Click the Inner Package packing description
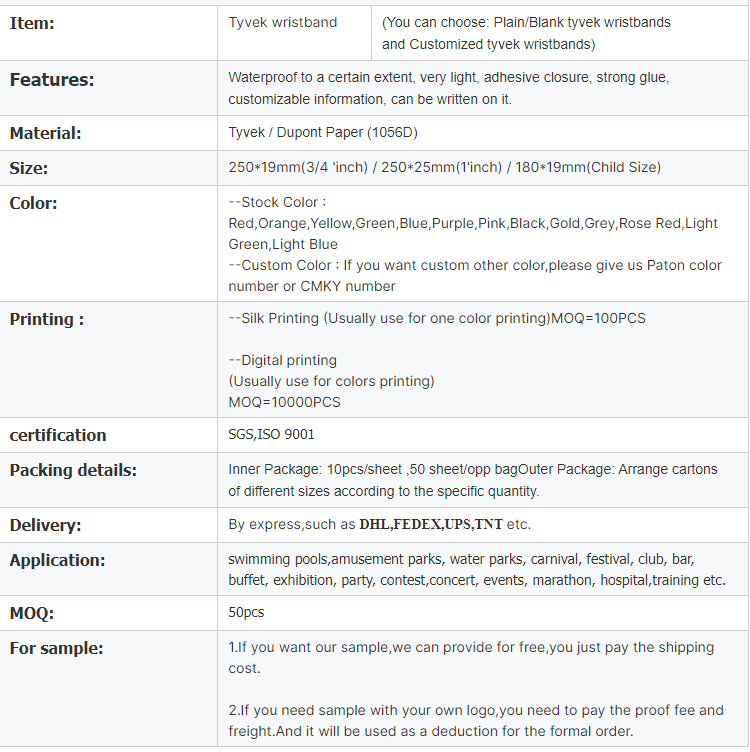750x752 pixels. pos(473,480)
